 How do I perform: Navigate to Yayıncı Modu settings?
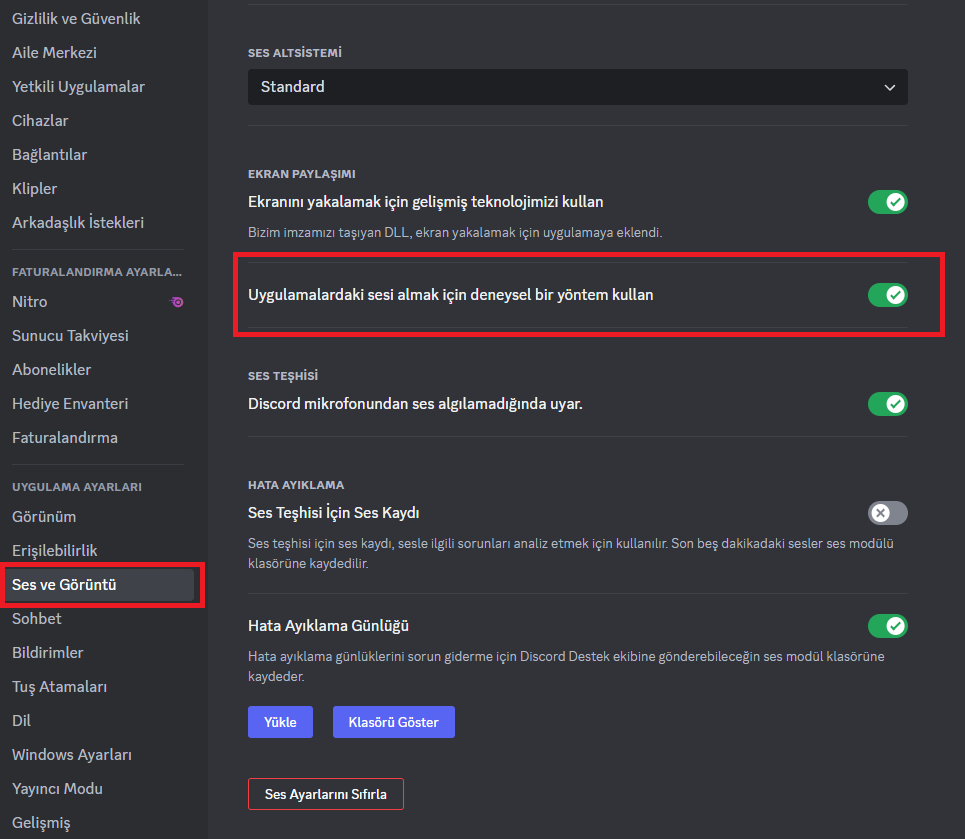(x=57, y=789)
